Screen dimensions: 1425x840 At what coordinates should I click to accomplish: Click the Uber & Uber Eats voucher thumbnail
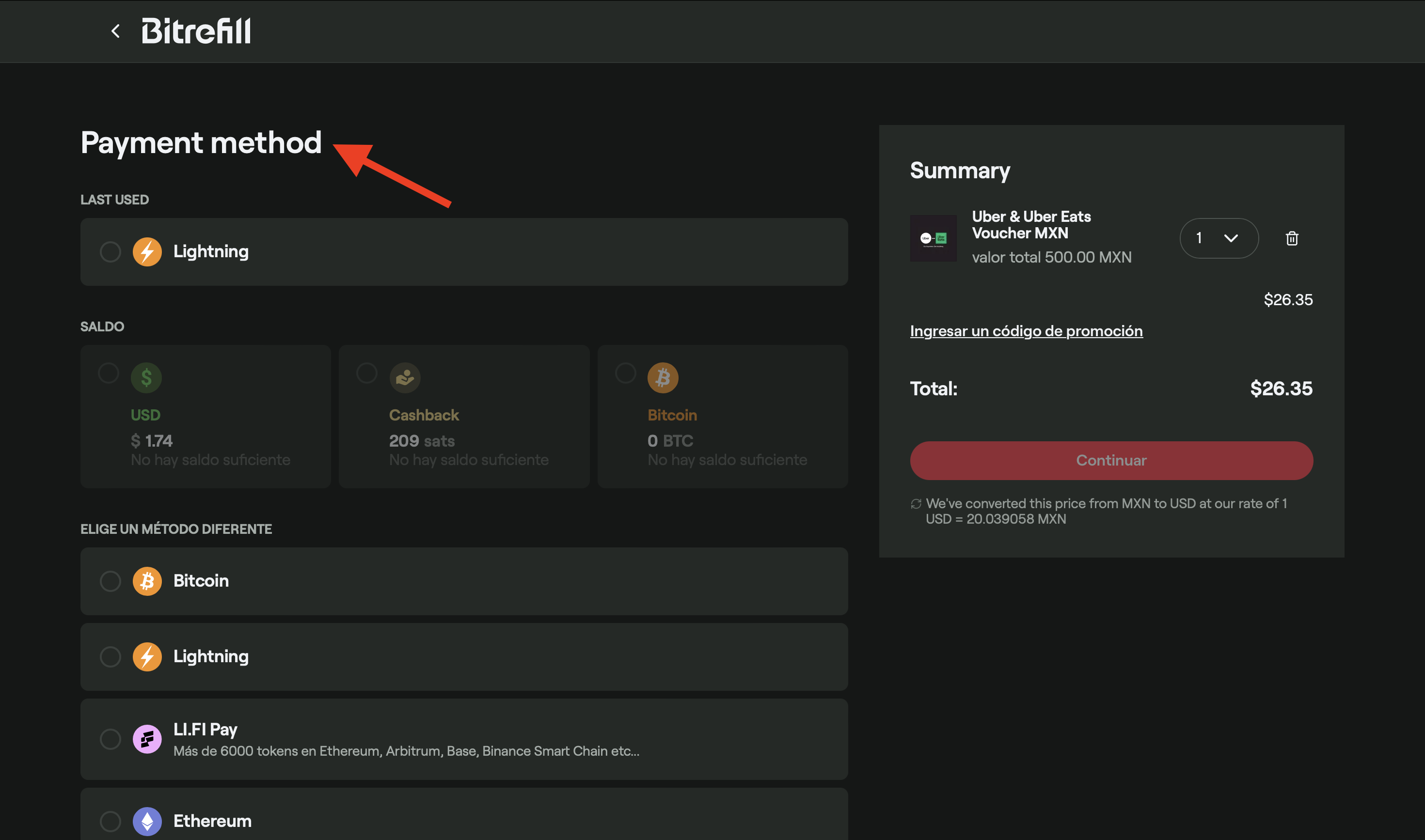coord(934,238)
